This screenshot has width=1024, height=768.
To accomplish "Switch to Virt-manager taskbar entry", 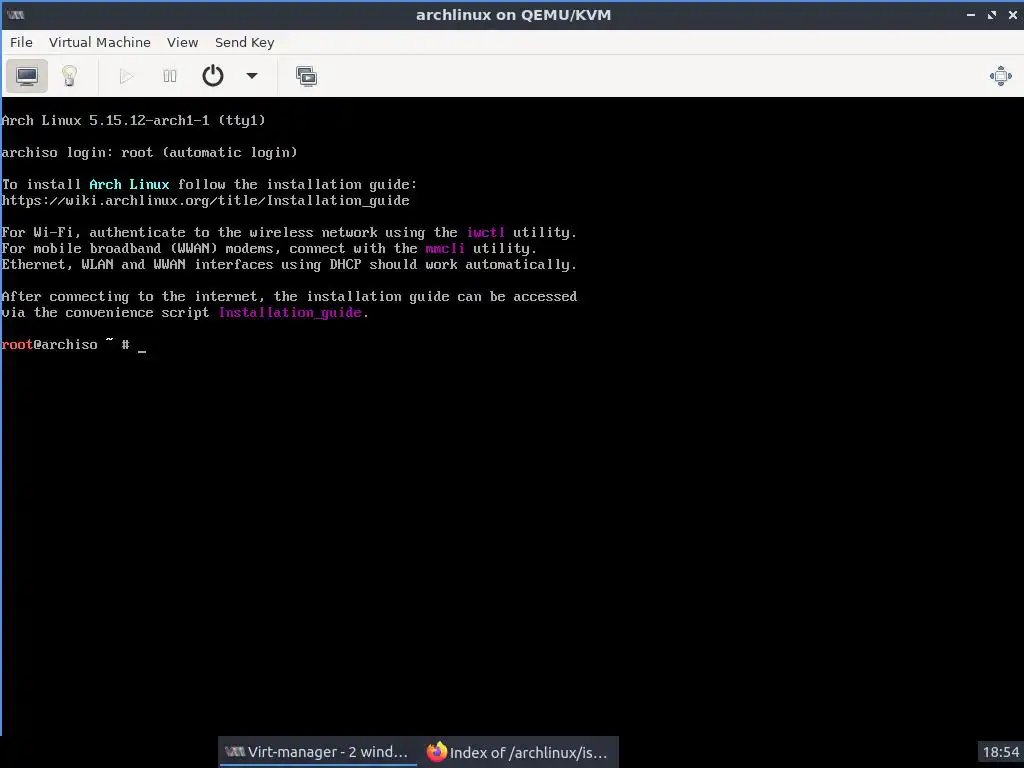I will coord(317,752).
